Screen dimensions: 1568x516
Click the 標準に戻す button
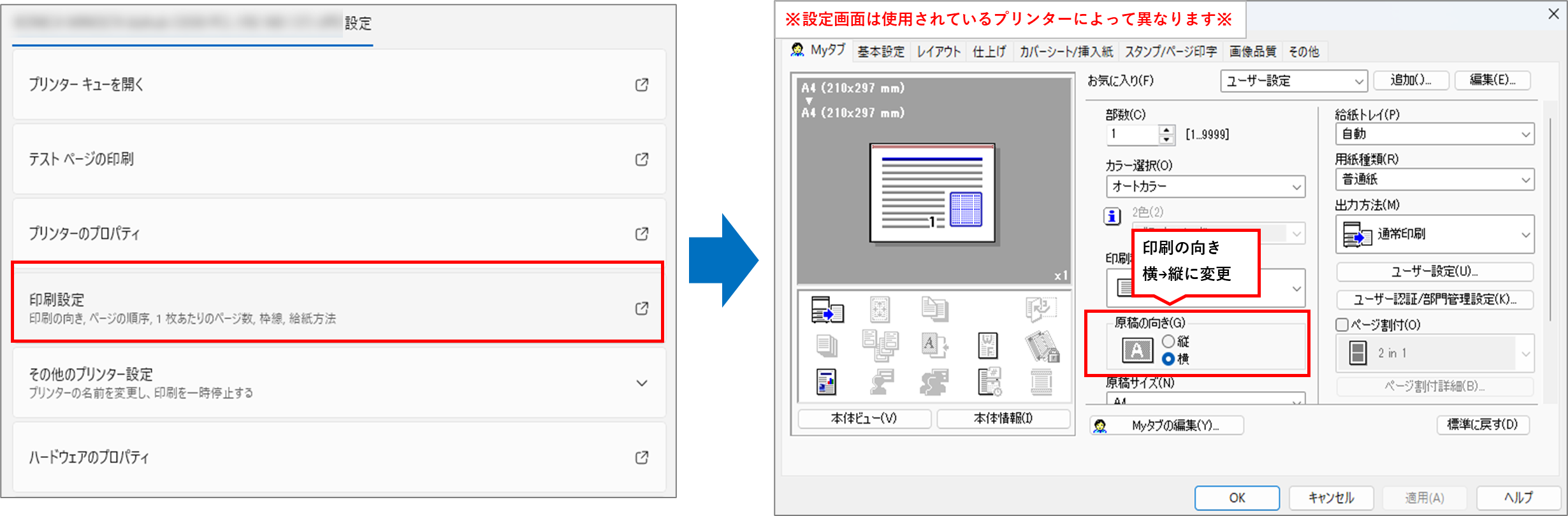coord(1483,424)
